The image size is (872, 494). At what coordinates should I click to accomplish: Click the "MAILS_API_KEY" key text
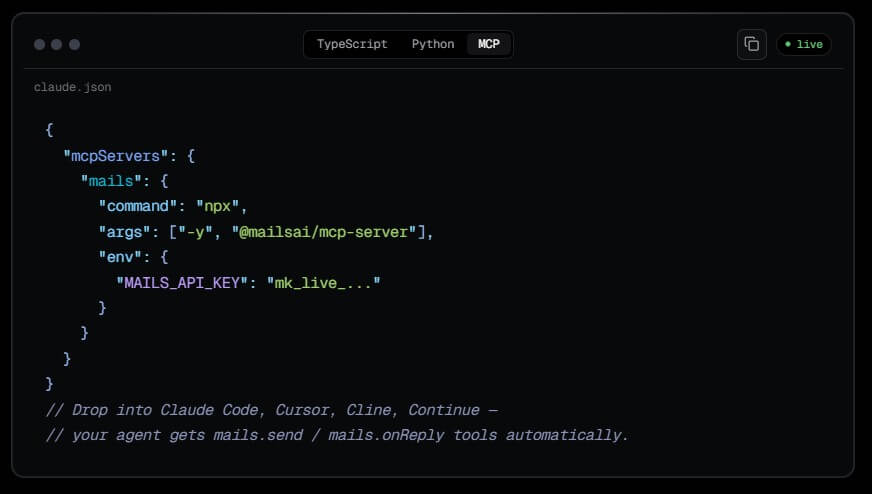pyautogui.click(x=182, y=283)
